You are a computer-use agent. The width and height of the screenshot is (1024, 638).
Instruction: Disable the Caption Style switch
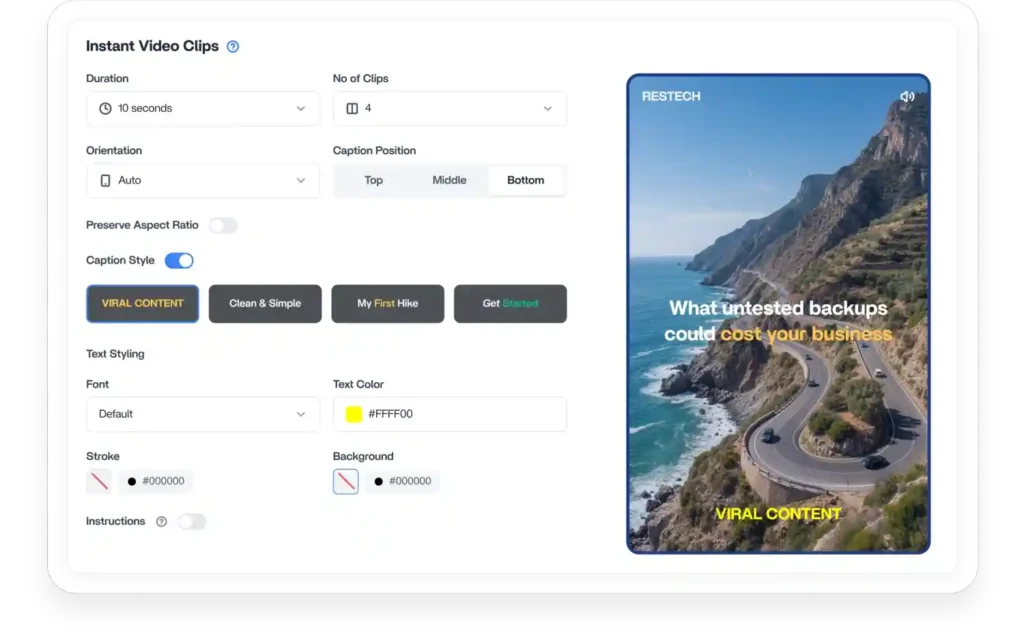tap(179, 261)
